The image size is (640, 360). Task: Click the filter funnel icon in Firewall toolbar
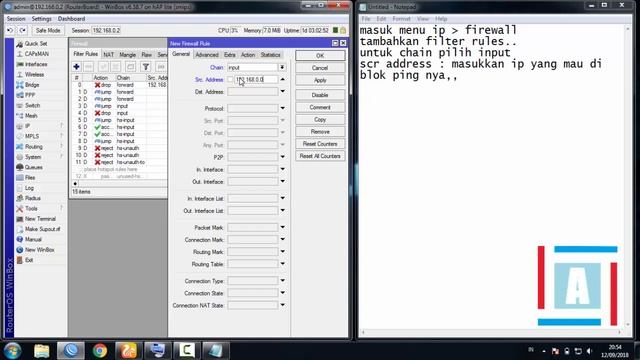(146, 67)
